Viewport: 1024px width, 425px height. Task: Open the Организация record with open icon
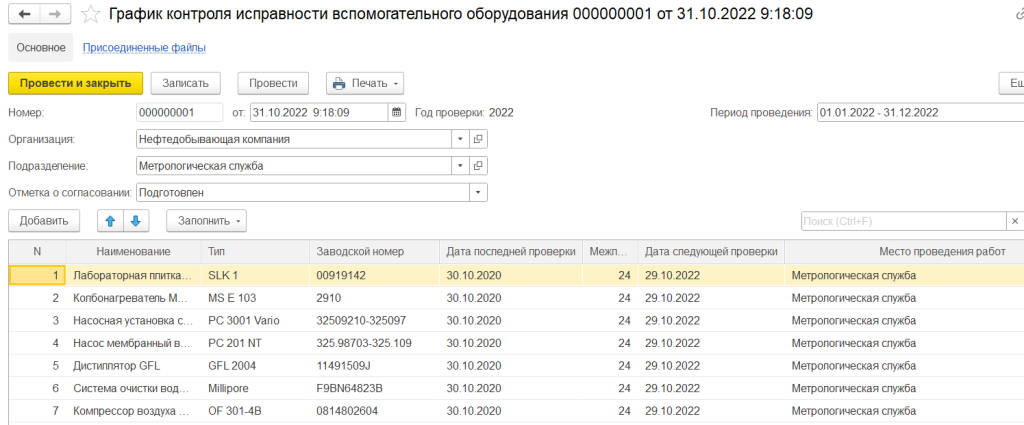[x=478, y=139]
